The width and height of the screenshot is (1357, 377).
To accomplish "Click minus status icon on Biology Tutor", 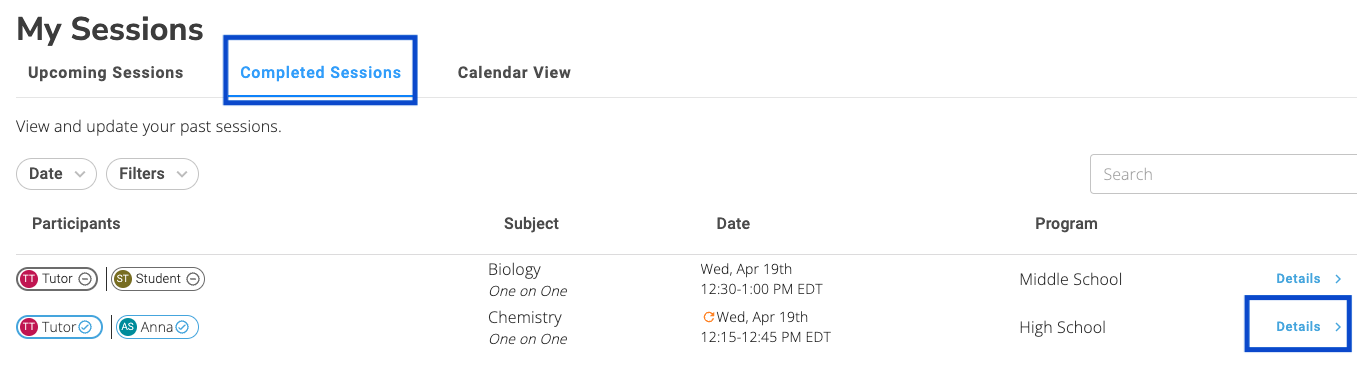I will click(x=86, y=279).
